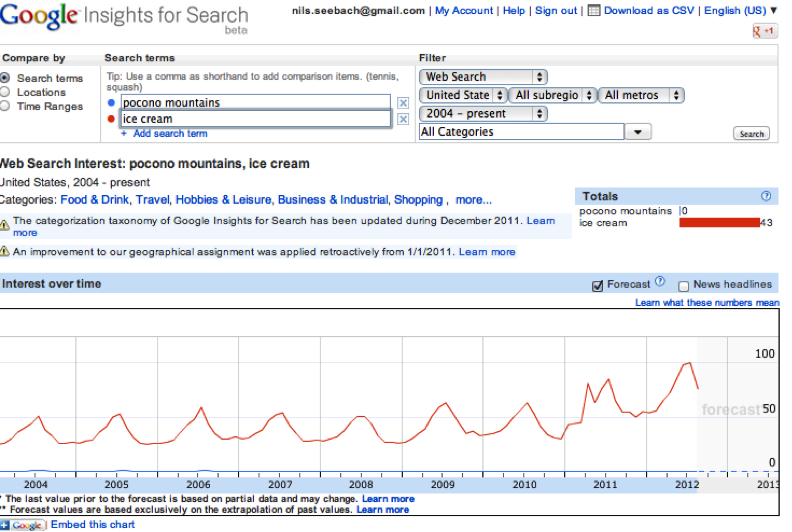Open the Food & Drink category
The image size is (792, 532).
[94, 200]
